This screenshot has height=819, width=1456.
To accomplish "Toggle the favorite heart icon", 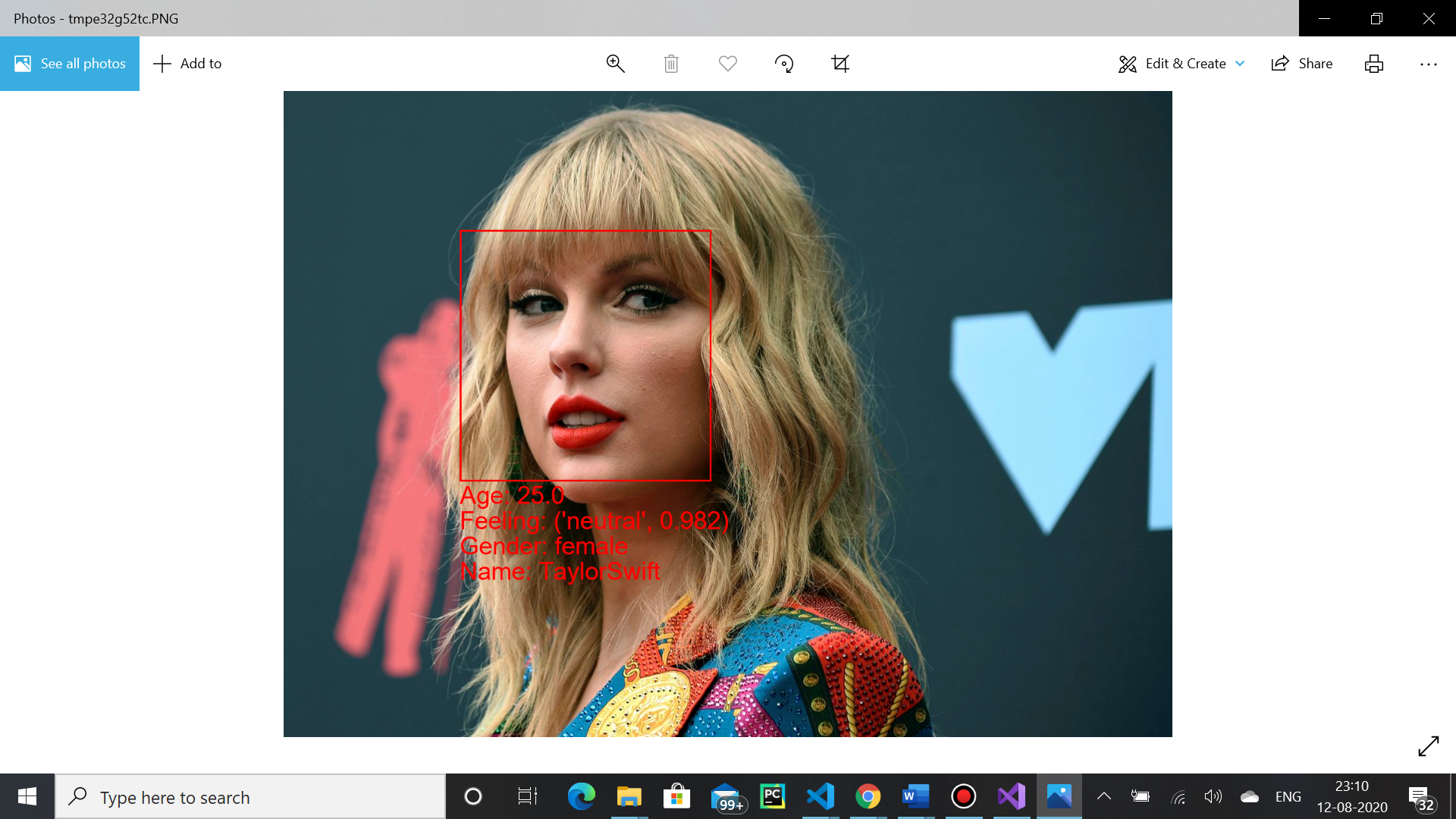I will click(727, 64).
